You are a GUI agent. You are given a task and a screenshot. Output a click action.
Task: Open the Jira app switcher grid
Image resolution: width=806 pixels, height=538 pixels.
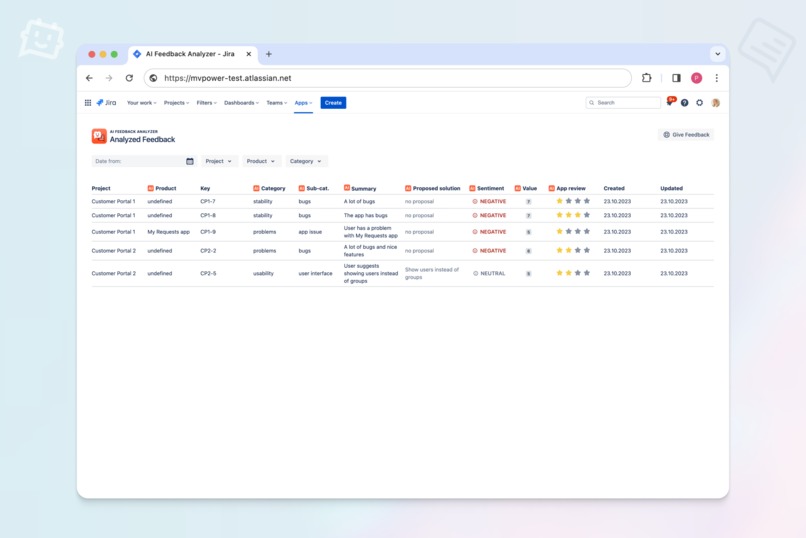point(88,103)
